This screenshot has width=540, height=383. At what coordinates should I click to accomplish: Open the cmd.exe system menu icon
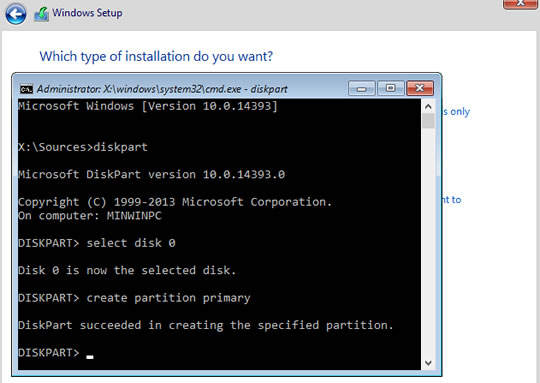pyautogui.click(x=26, y=89)
